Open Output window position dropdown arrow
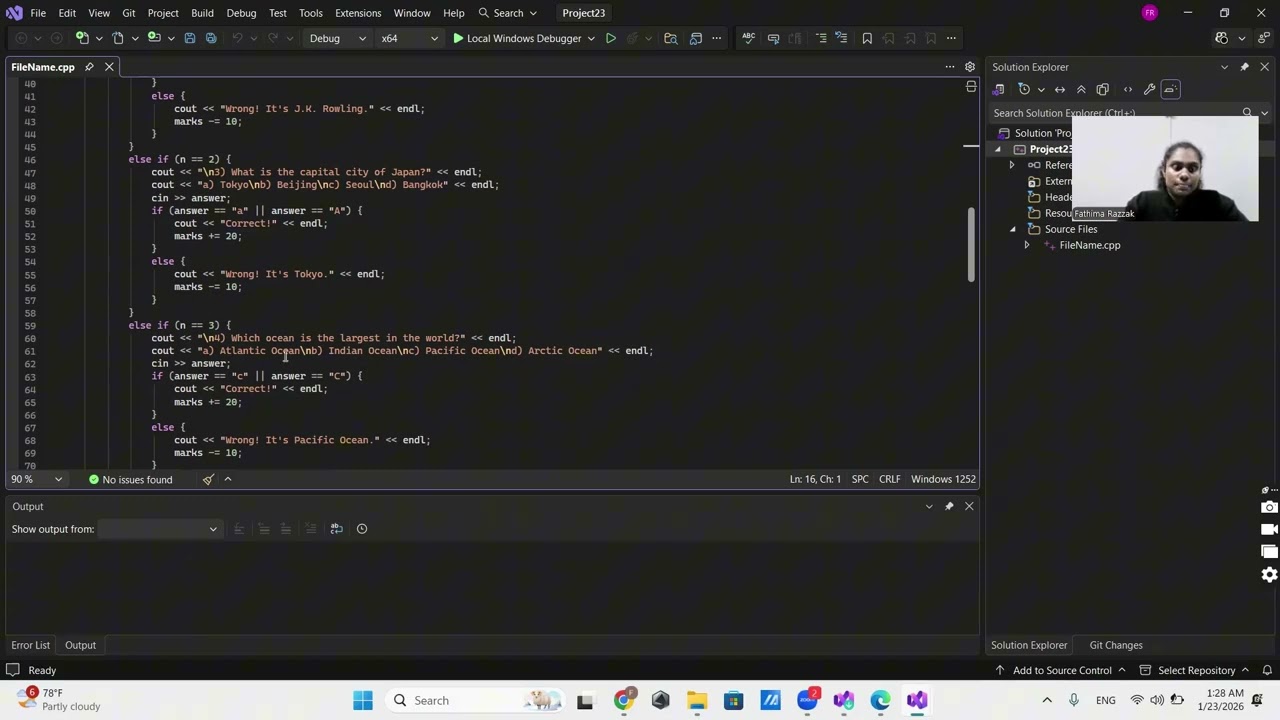1280x720 pixels. 929,506
